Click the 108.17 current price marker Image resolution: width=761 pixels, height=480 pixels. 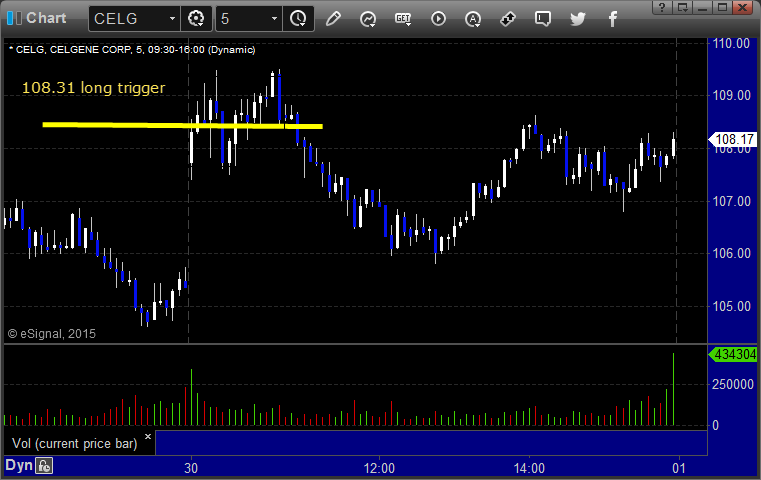tap(734, 140)
